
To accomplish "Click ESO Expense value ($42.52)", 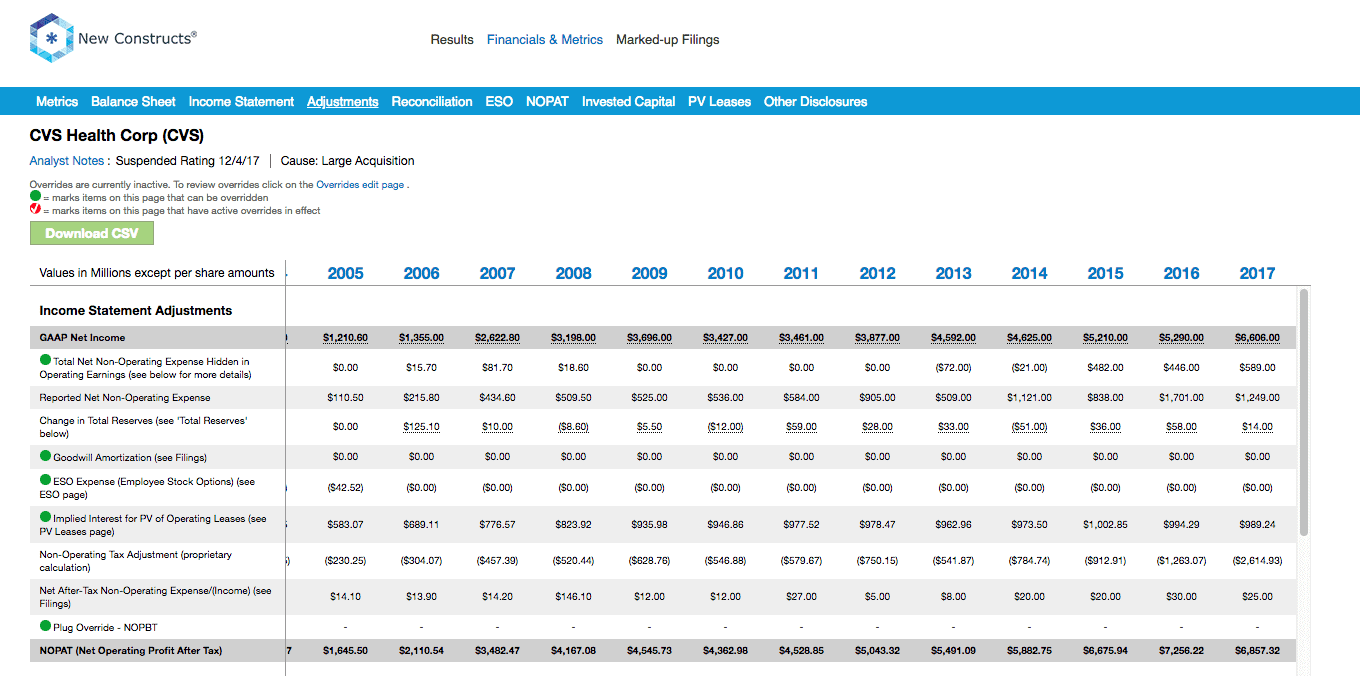I will [x=346, y=488].
